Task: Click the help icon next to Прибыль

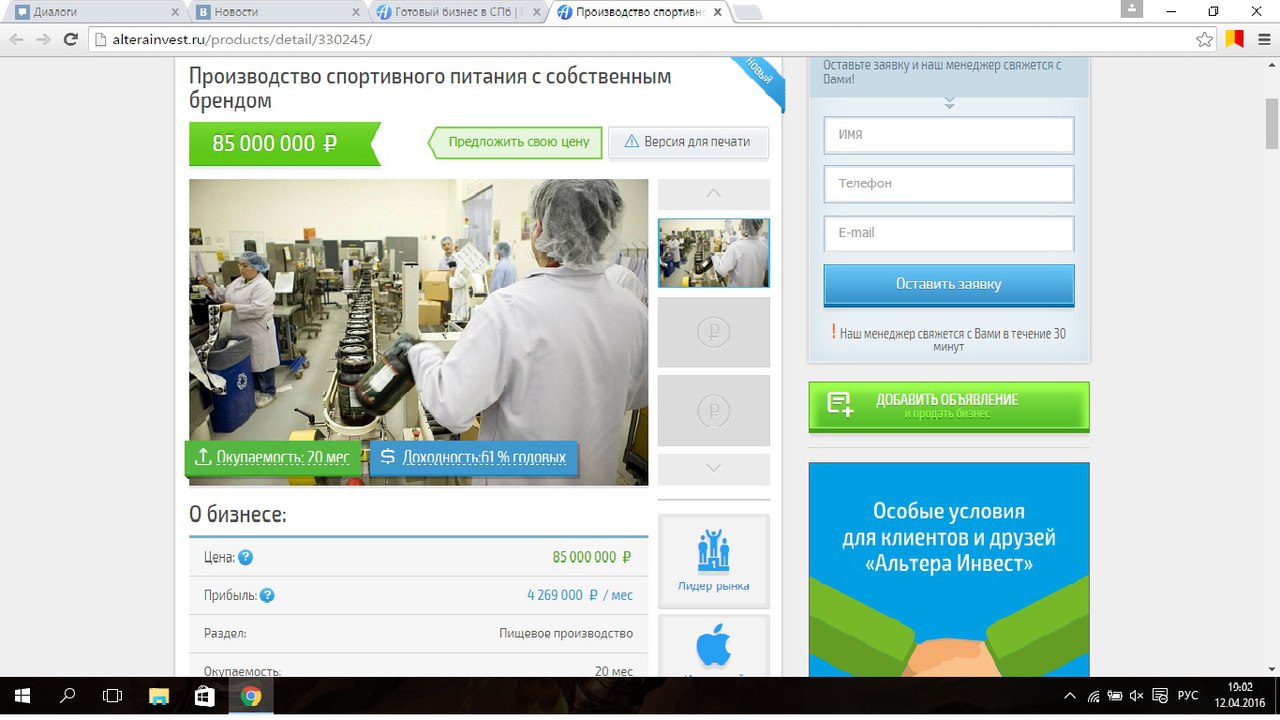Action: pyautogui.click(x=267, y=595)
